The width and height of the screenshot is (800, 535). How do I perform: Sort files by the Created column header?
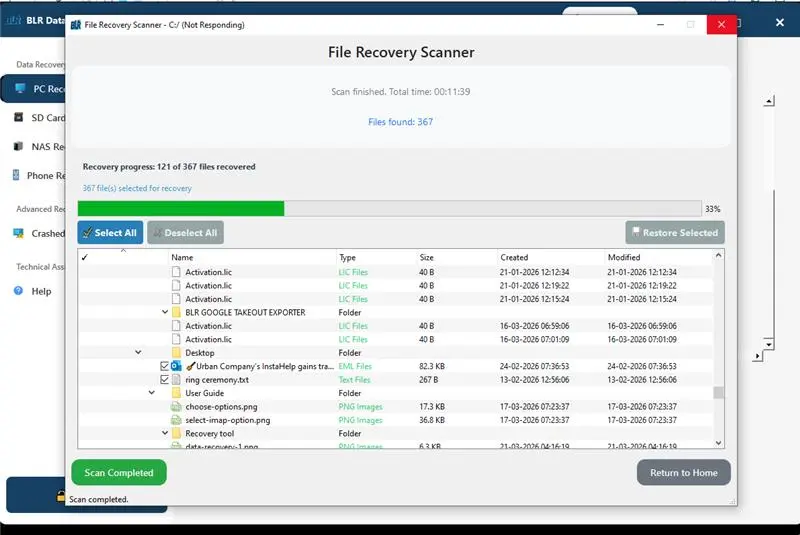click(x=514, y=258)
